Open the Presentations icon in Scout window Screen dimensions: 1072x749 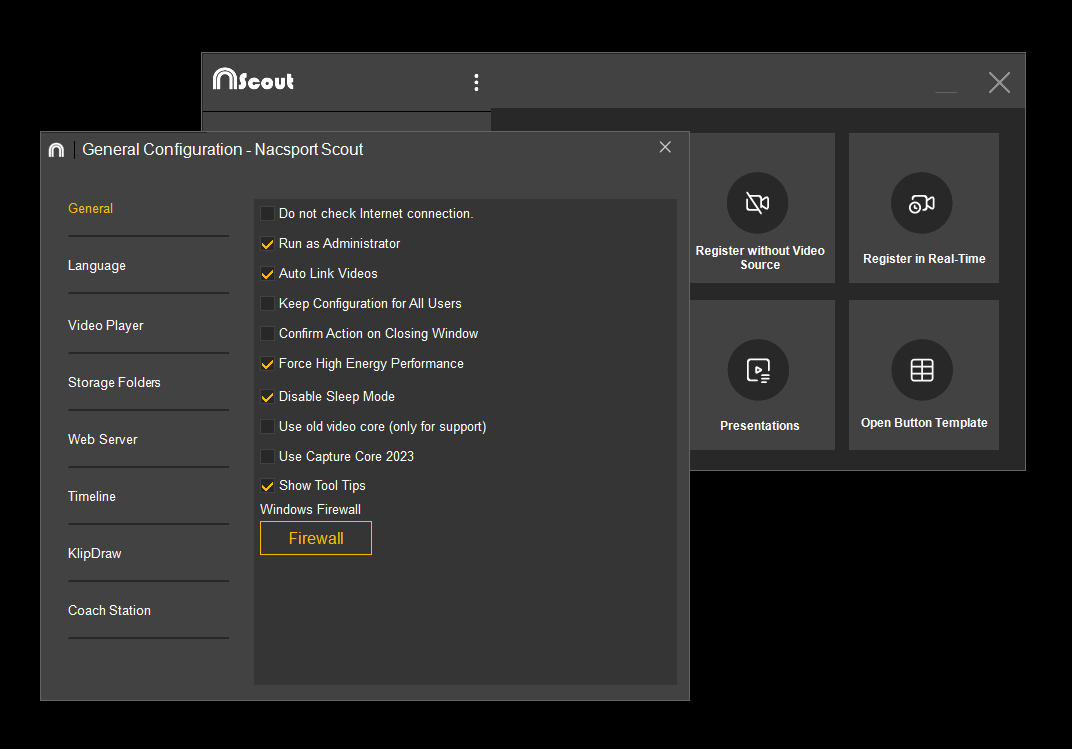pos(758,370)
